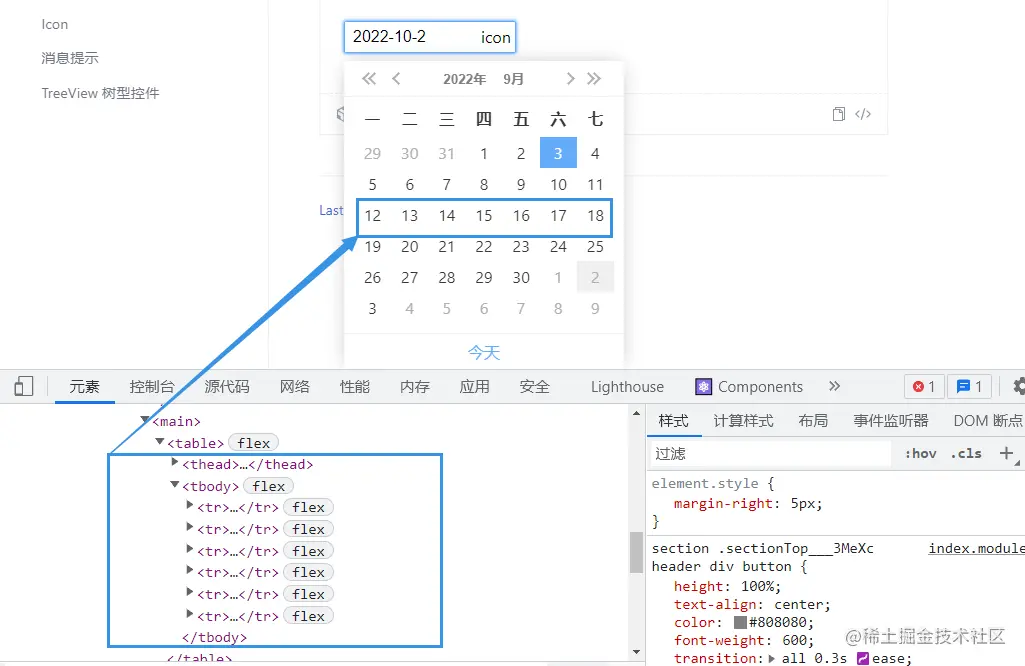
Task: Open the 安全 tab
Action: (535, 386)
